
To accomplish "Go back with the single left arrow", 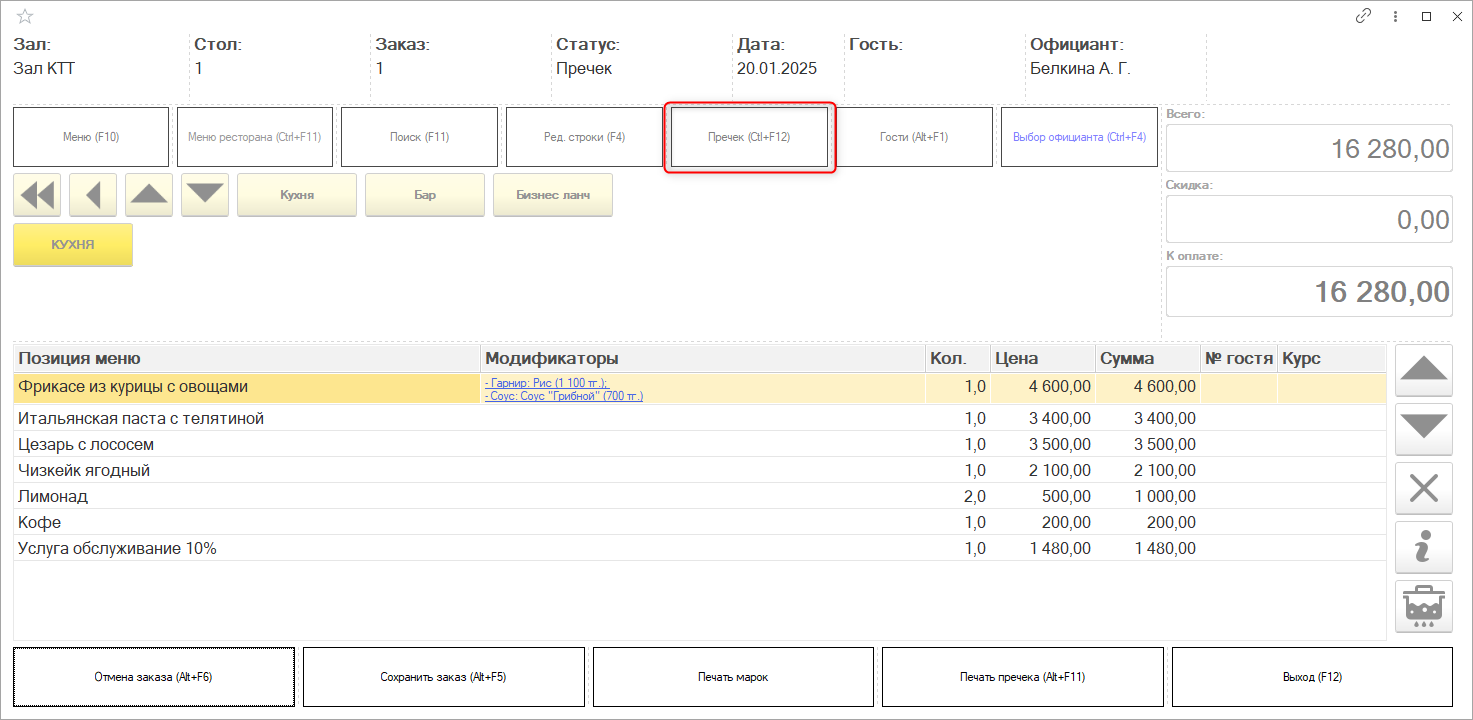I will click(x=93, y=195).
